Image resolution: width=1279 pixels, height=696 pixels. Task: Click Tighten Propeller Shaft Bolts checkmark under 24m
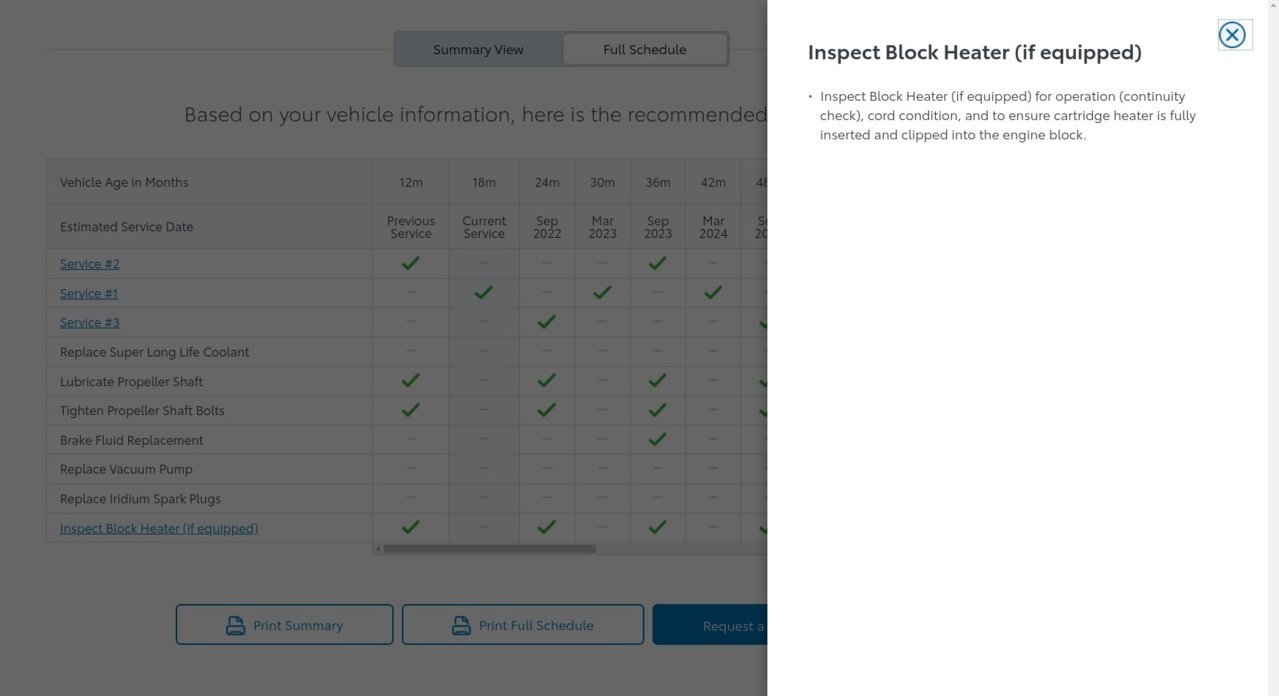pos(546,409)
